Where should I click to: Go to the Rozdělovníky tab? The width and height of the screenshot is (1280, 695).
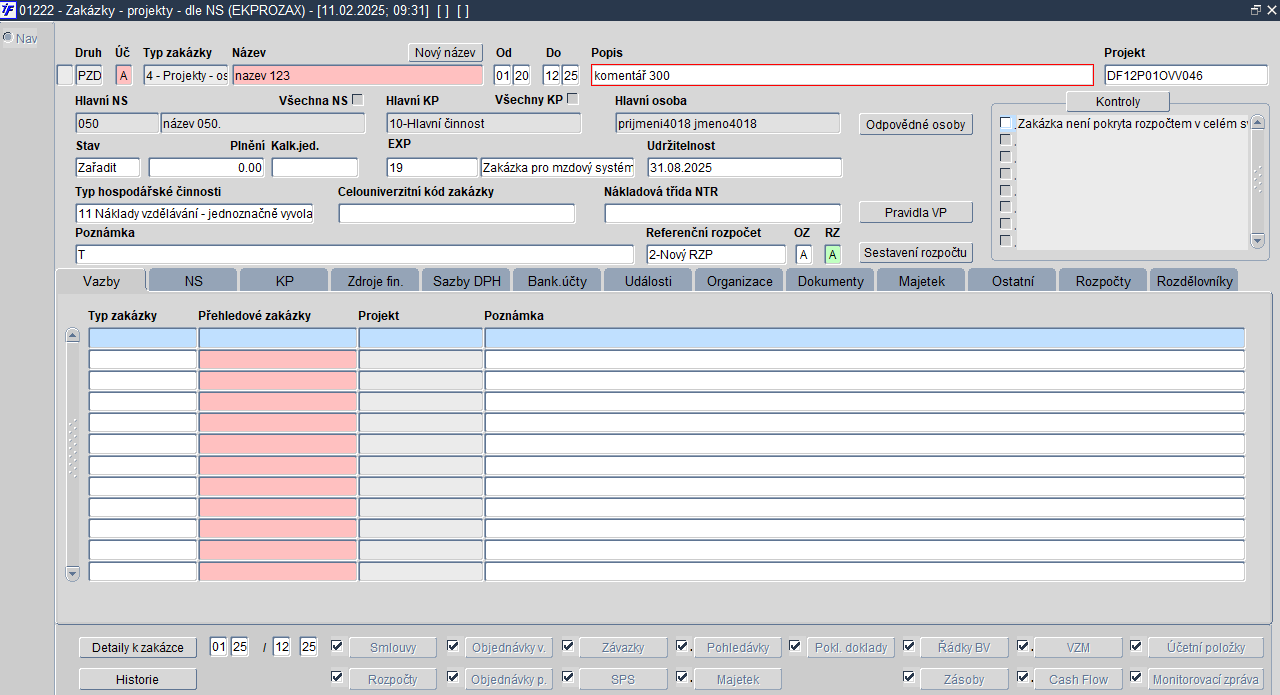[1194, 281]
